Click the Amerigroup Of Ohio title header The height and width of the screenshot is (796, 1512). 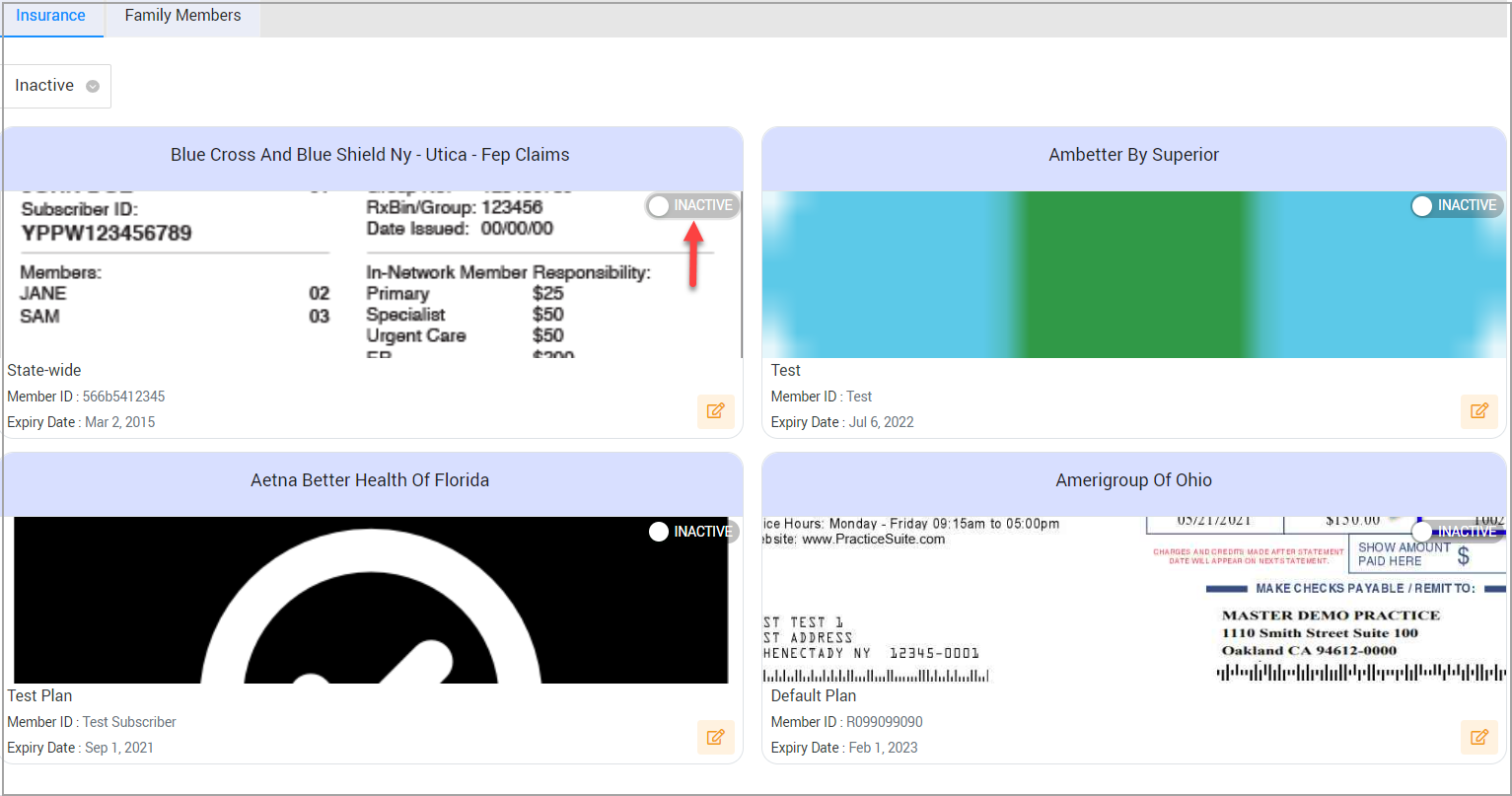point(1133,480)
